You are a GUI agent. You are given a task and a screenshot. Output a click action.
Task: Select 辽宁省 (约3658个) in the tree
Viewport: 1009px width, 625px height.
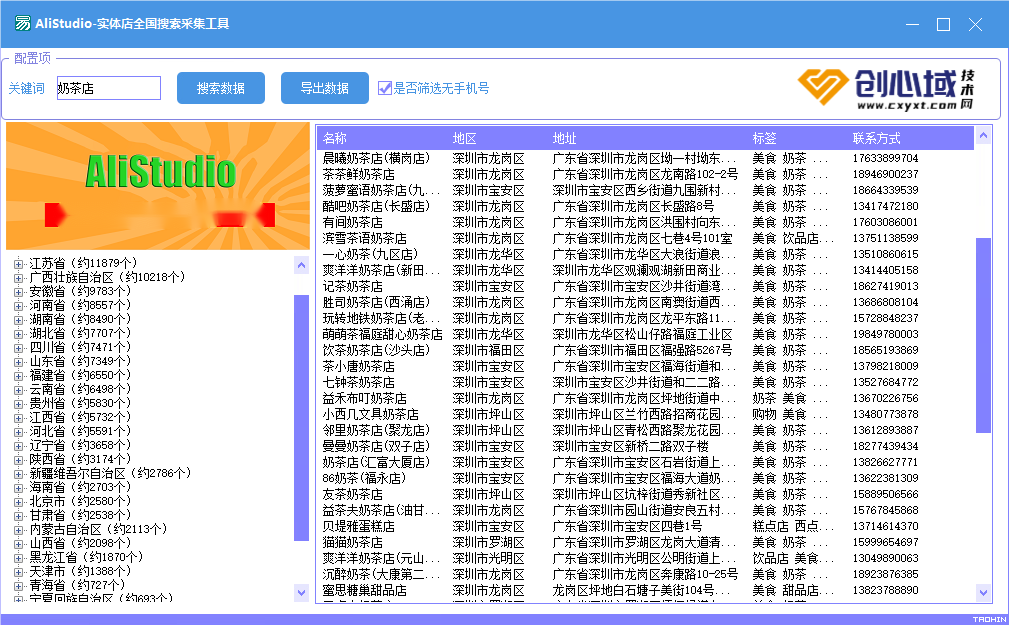click(x=80, y=445)
